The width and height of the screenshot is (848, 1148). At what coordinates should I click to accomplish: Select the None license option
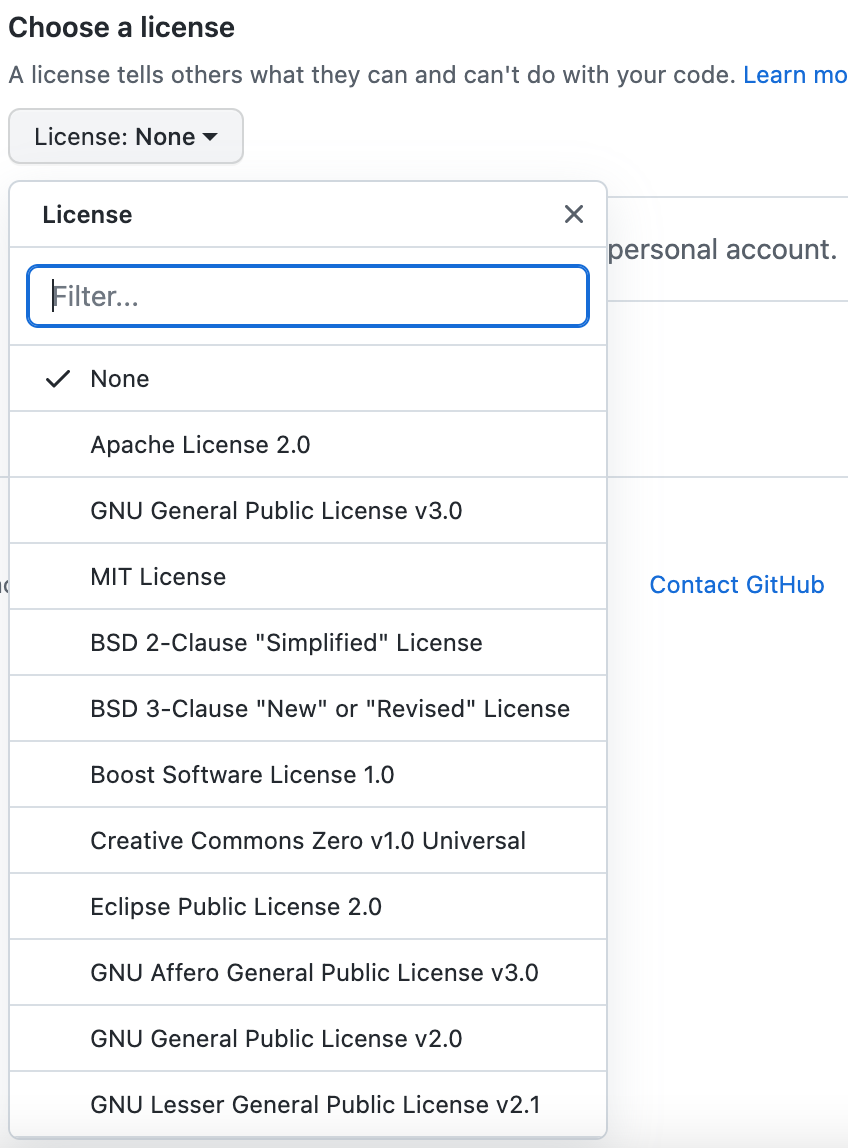coord(120,379)
